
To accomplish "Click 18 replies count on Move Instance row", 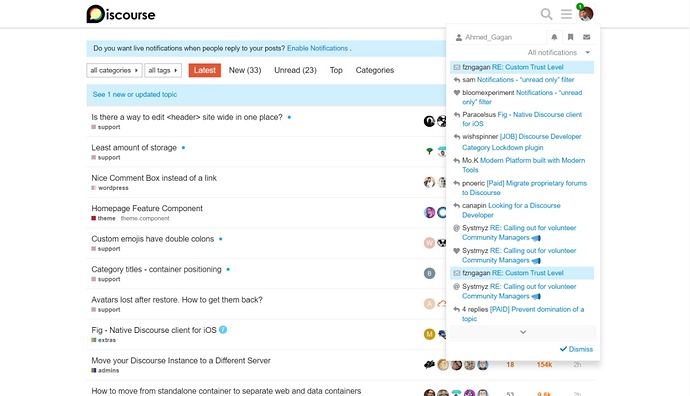I will pos(510,365).
